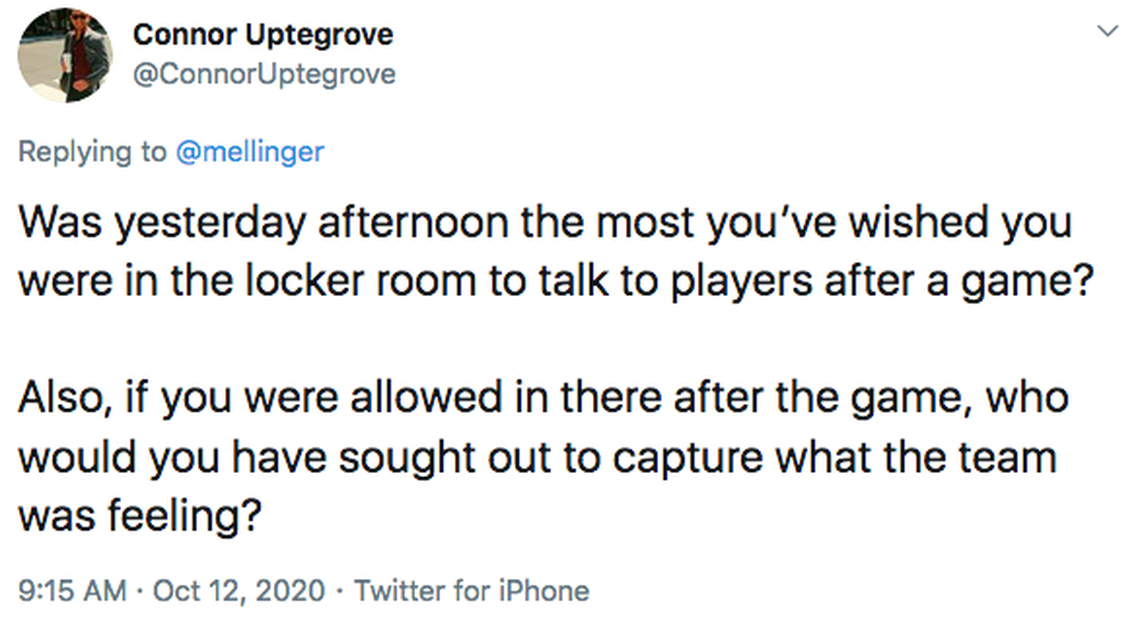Screen dimensions: 1140x630
Task: Open Connor Uptegrove's profile avatar
Action: (65, 55)
